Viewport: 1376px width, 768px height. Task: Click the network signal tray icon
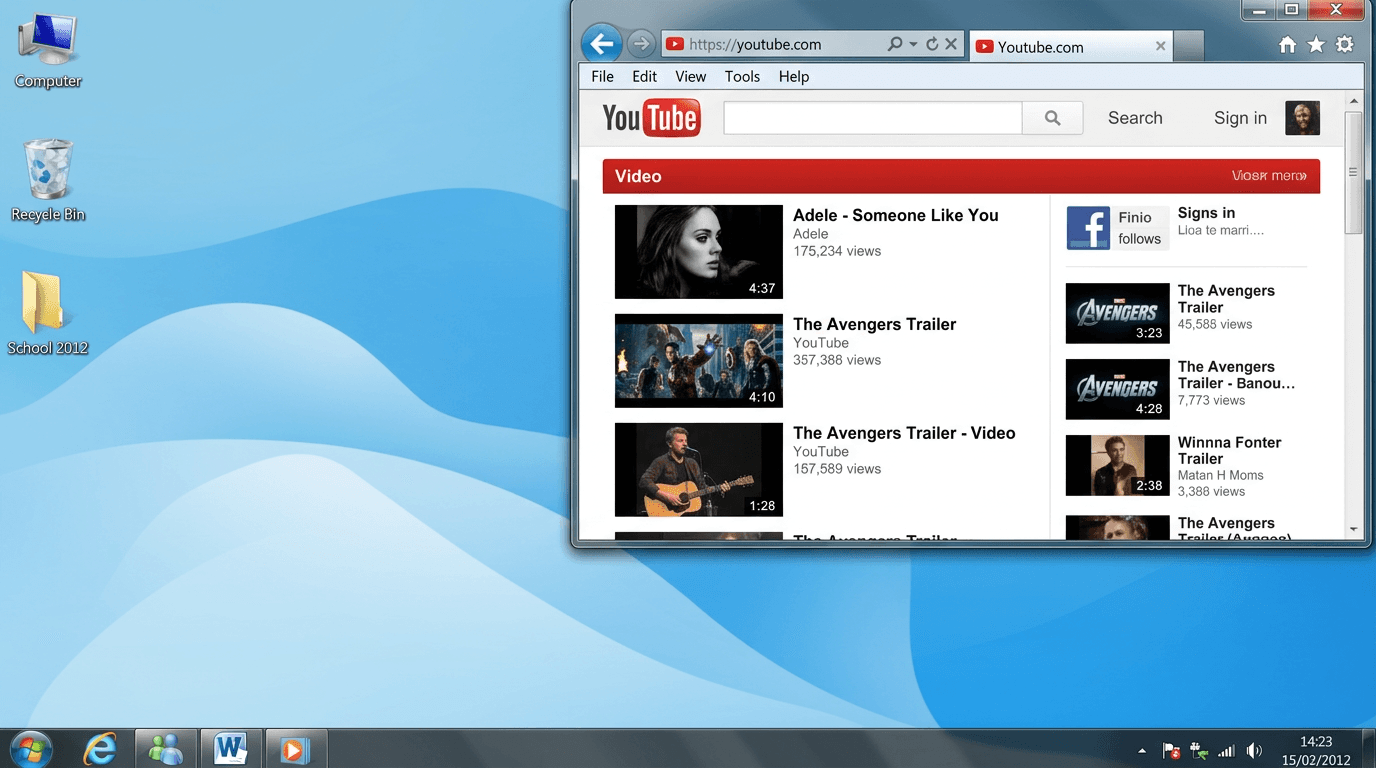click(x=1226, y=750)
